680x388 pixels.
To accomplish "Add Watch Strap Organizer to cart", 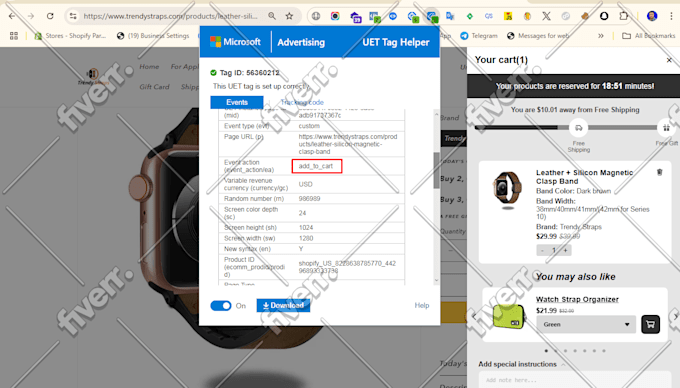I will point(651,324).
